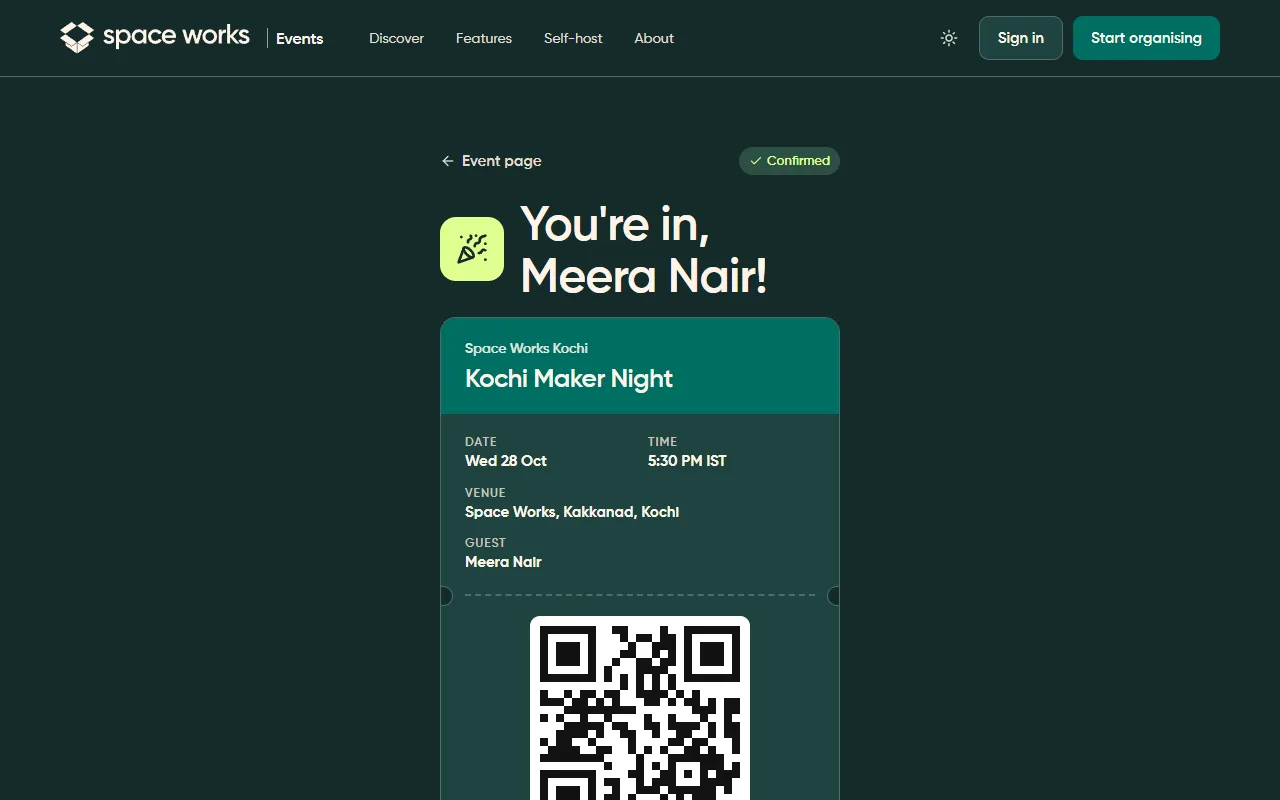This screenshot has width=1280, height=800.
Task: Open the Discover menu item
Action: point(396,38)
